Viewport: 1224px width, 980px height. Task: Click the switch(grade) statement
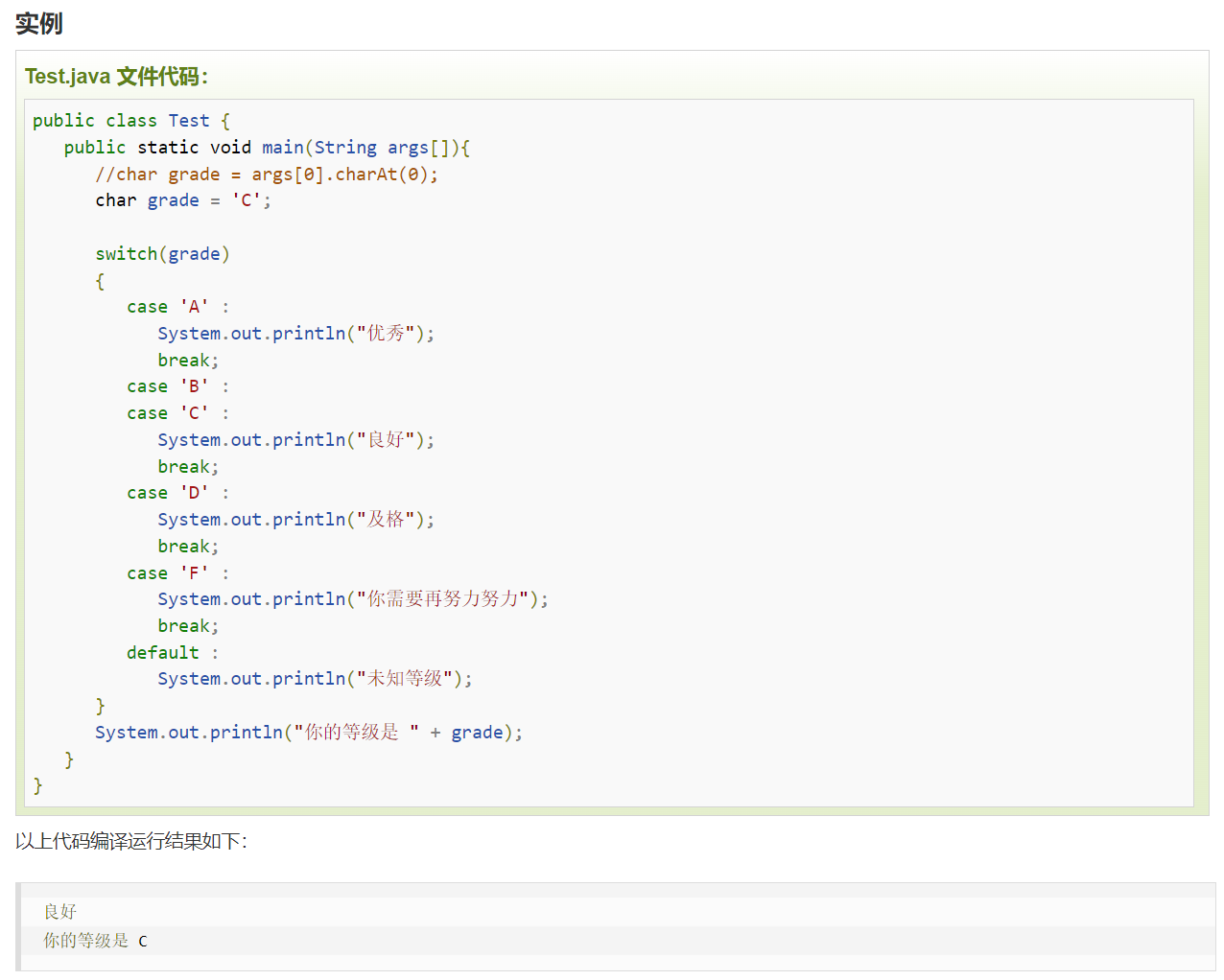tap(162, 254)
